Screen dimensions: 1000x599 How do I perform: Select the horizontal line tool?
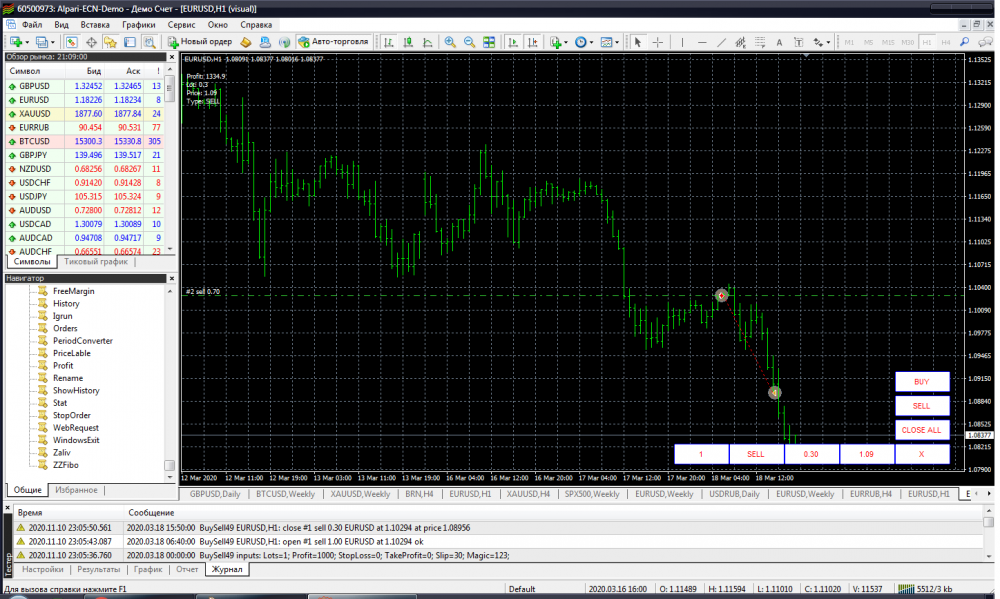[702, 42]
